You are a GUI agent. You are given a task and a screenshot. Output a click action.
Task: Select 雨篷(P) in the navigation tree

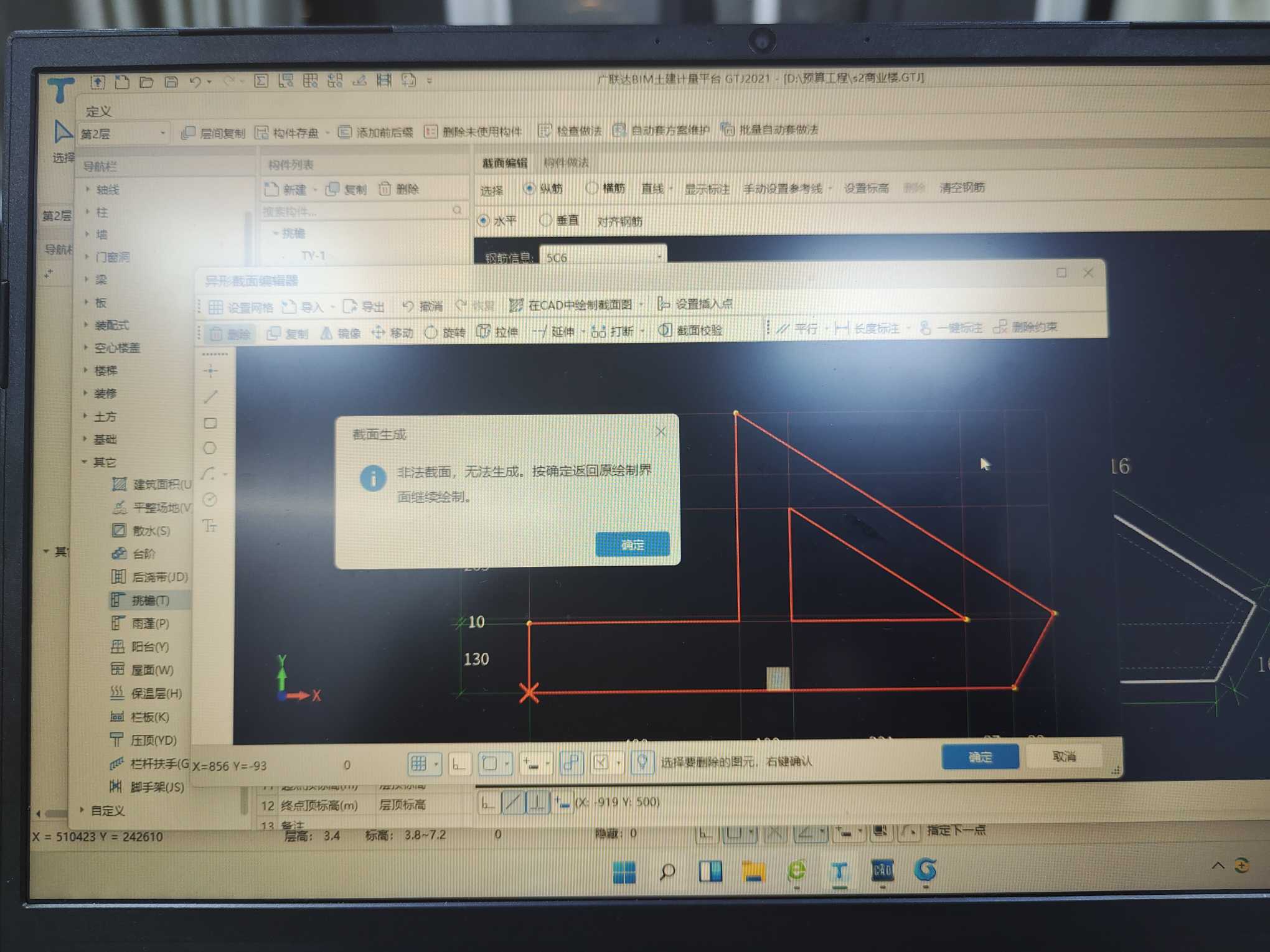click(149, 623)
